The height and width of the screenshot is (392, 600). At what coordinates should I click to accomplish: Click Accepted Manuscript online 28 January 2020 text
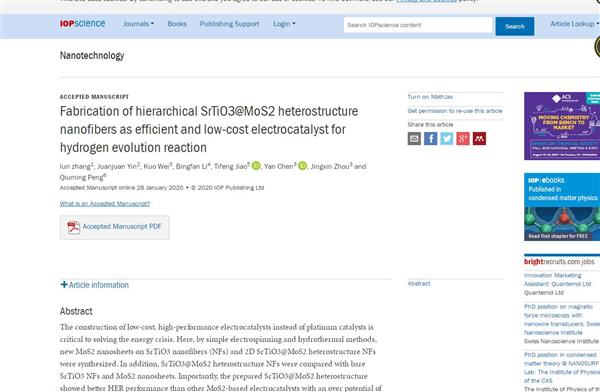121,188
